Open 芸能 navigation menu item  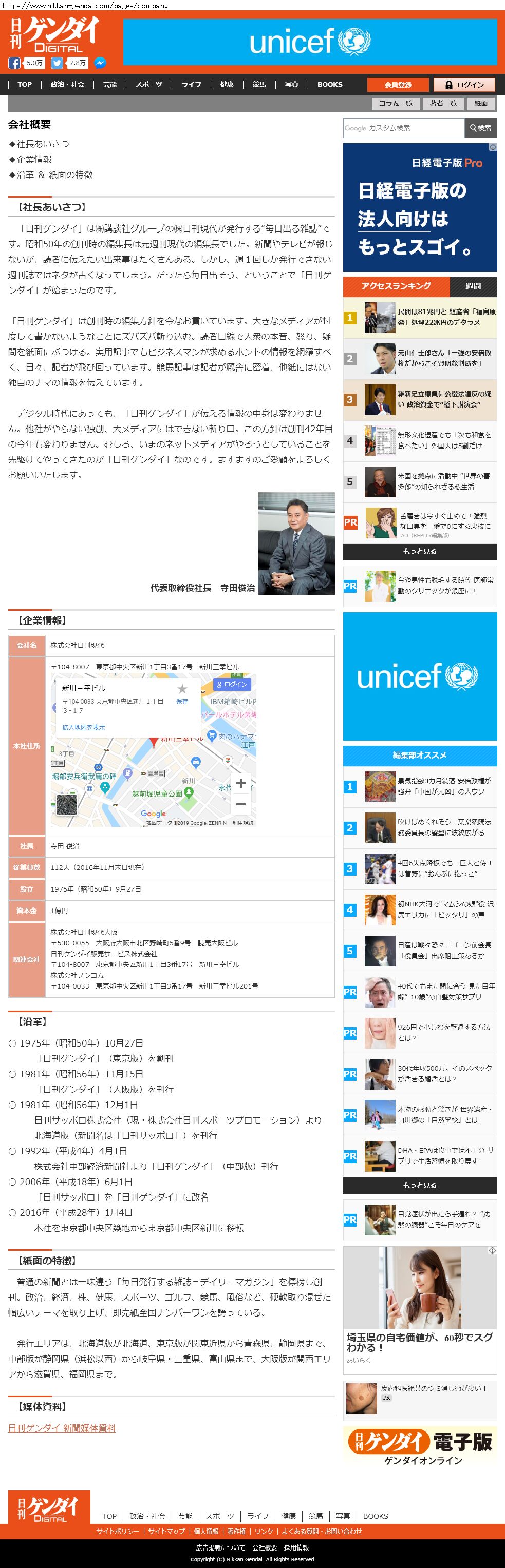[x=109, y=85]
